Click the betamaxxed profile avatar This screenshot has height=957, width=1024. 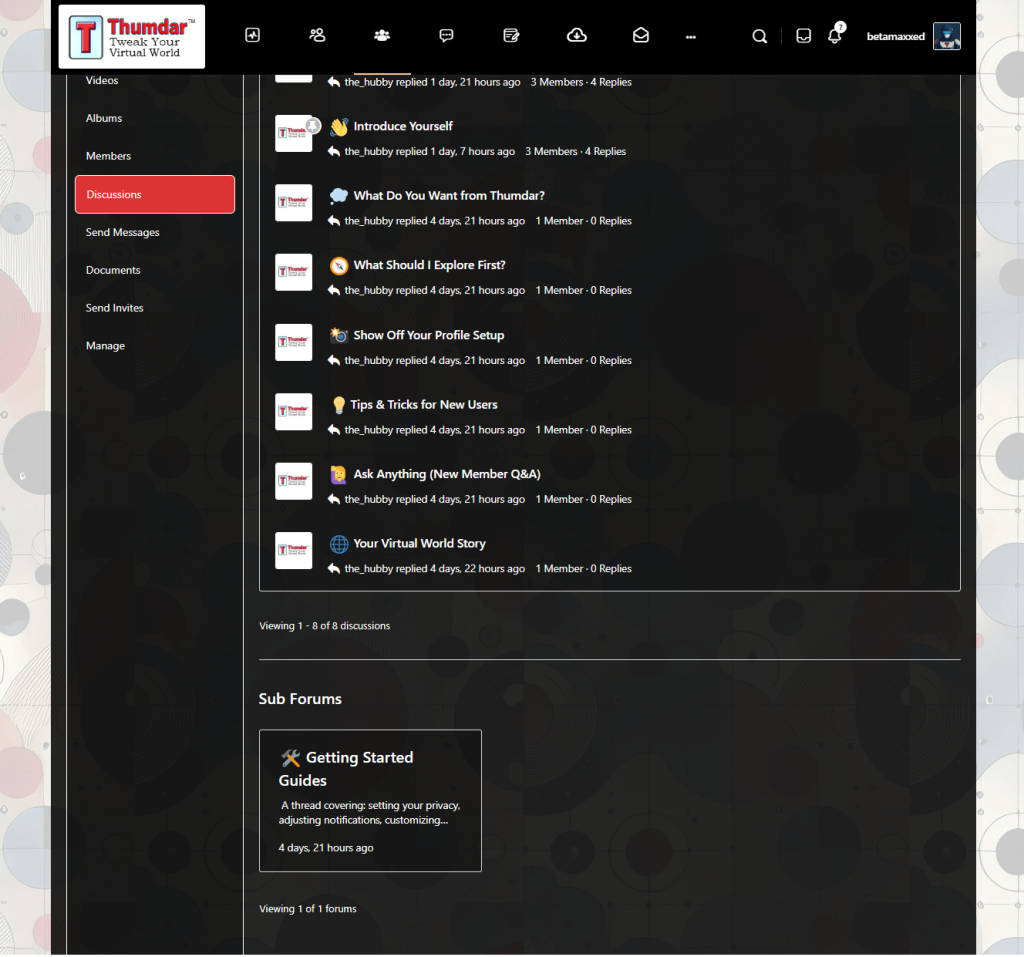[947, 36]
